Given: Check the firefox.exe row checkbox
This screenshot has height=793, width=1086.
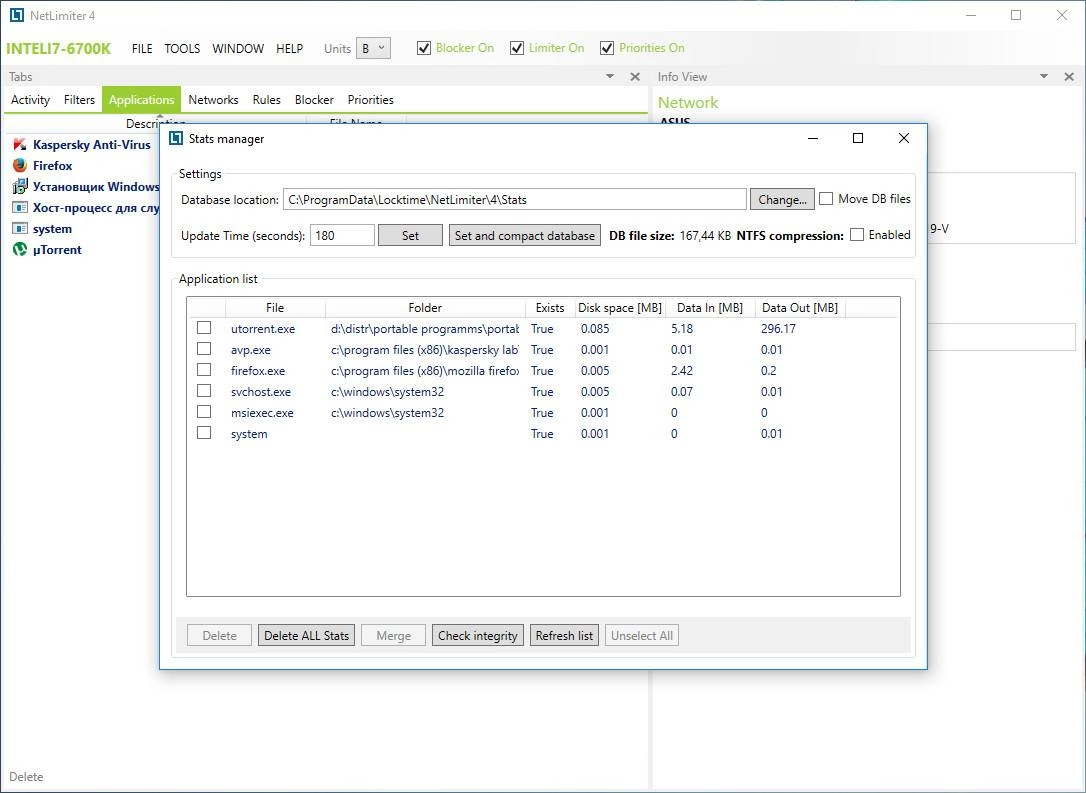Looking at the screenshot, I should [x=204, y=370].
